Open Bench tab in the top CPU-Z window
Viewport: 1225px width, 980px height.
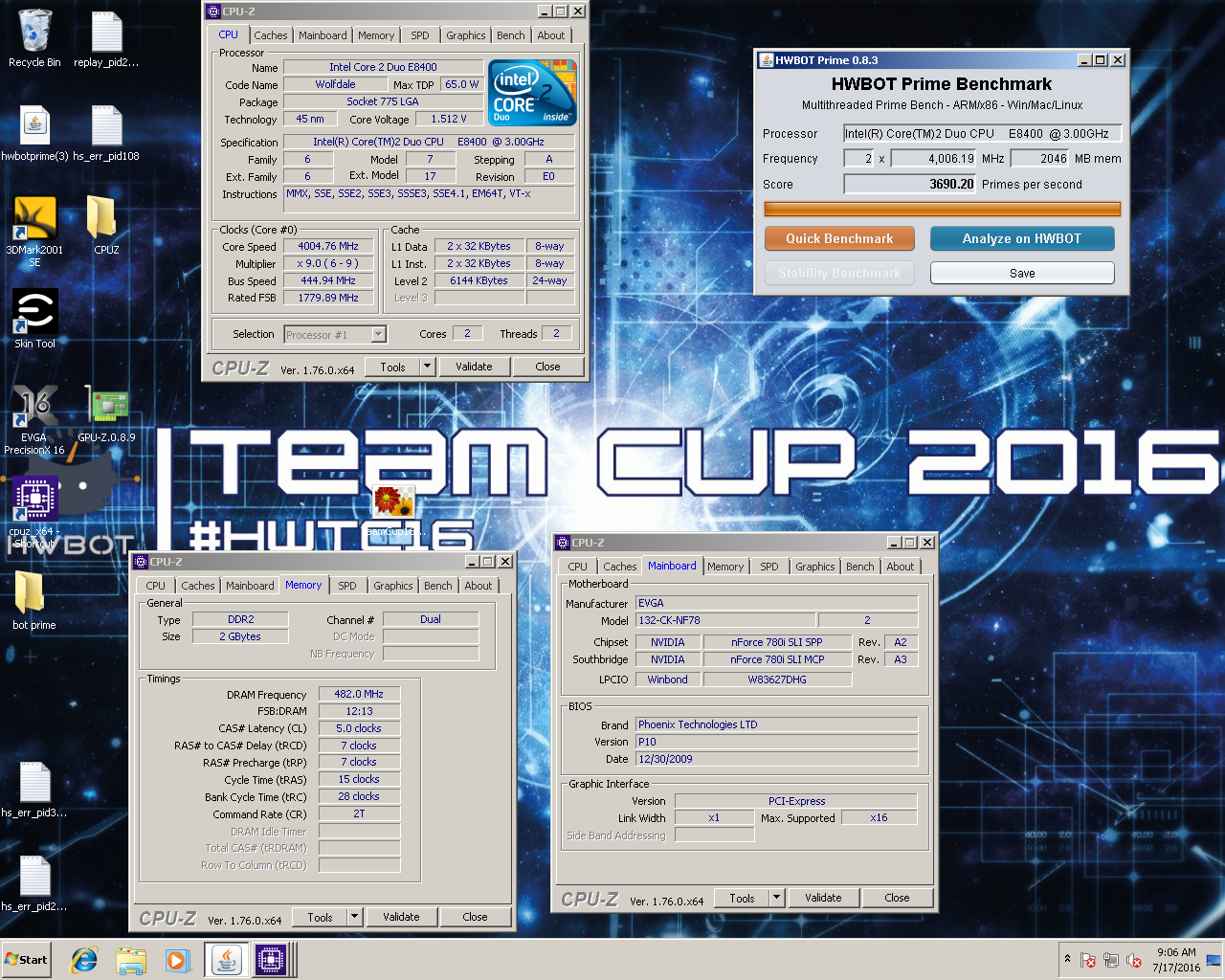[511, 35]
